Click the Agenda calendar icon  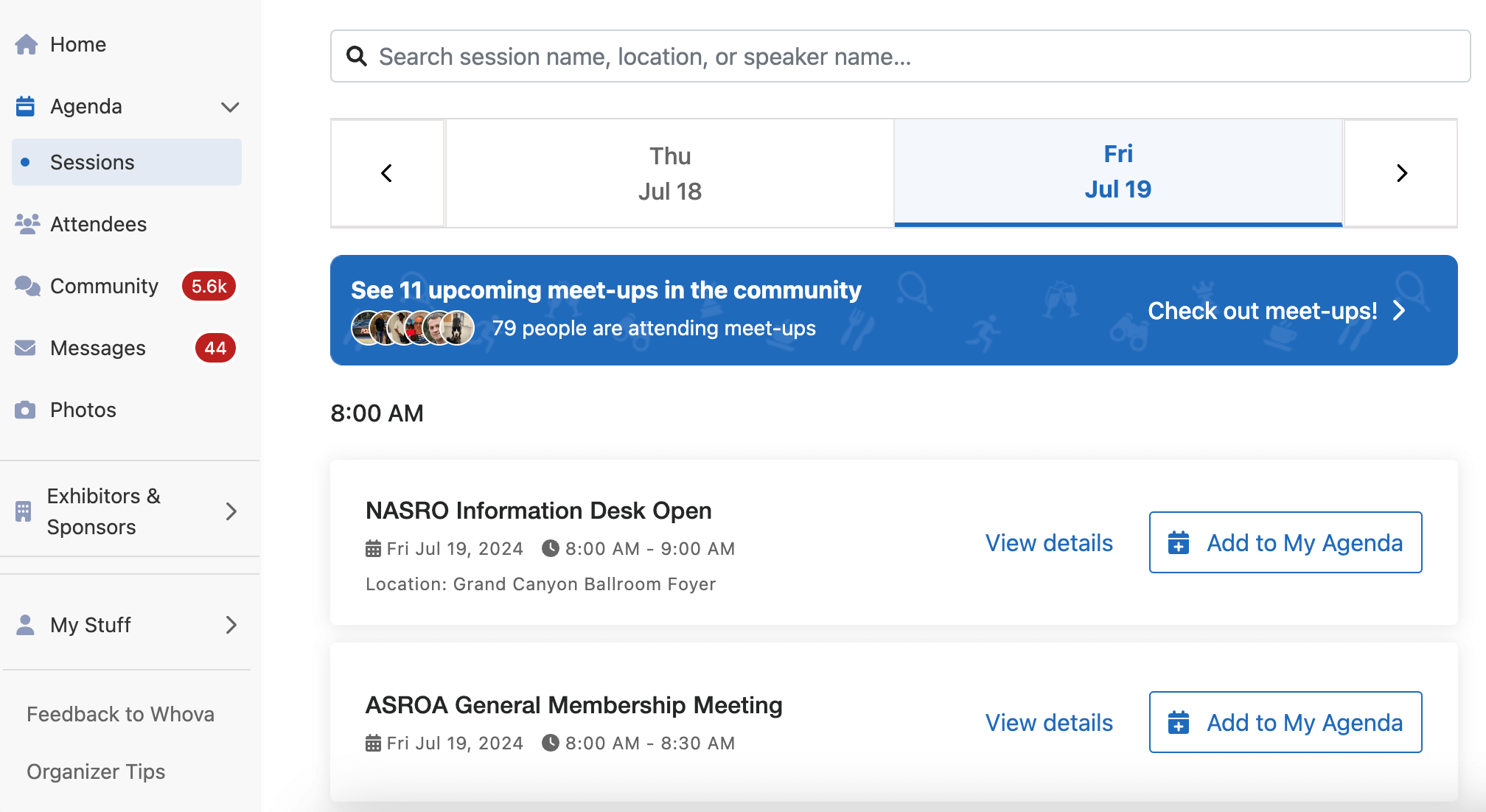click(25, 107)
